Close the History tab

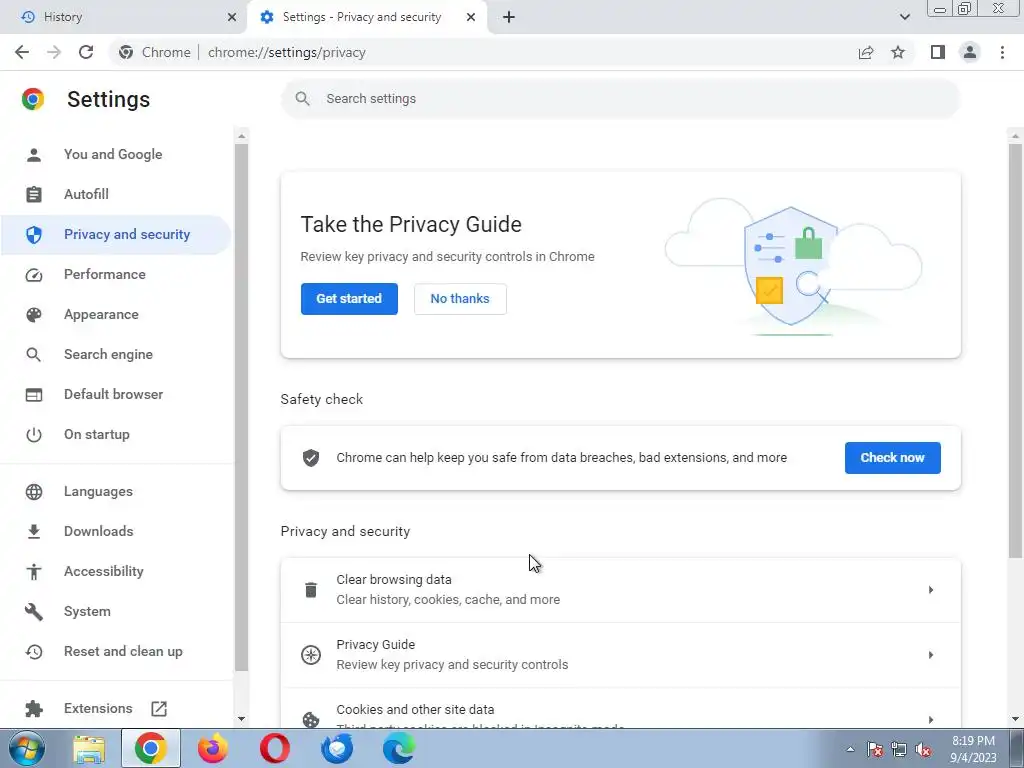[232, 17]
